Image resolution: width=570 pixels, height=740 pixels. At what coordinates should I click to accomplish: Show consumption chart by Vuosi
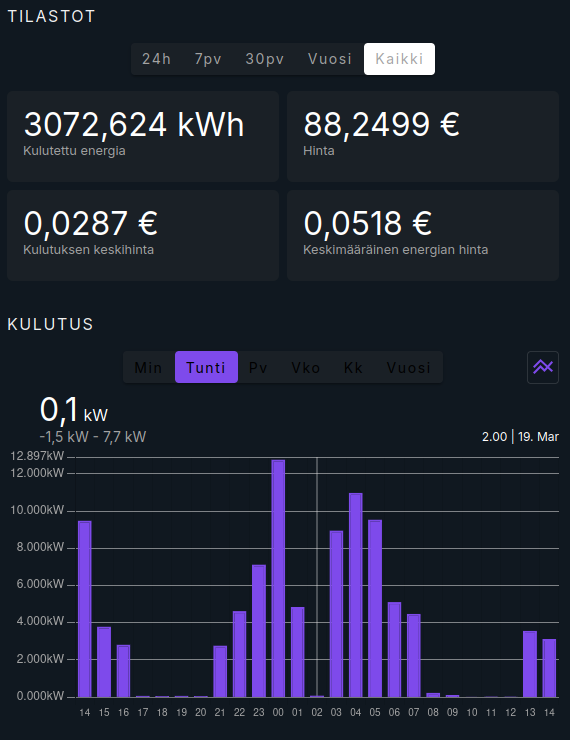[x=409, y=367]
